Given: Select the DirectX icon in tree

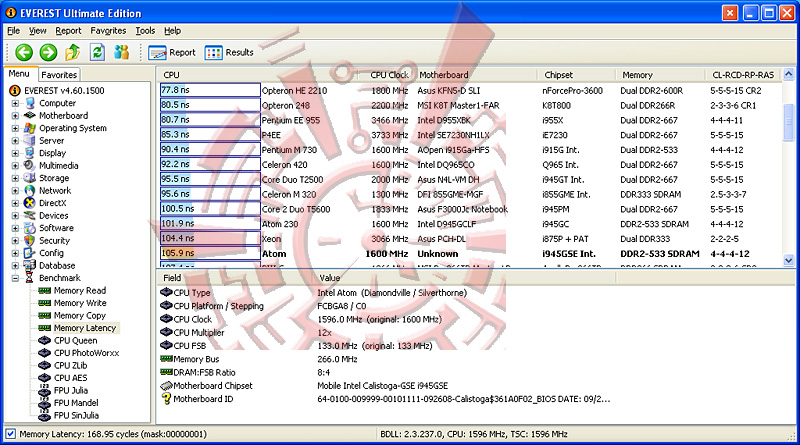Looking at the screenshot, I should coord(30,203).
